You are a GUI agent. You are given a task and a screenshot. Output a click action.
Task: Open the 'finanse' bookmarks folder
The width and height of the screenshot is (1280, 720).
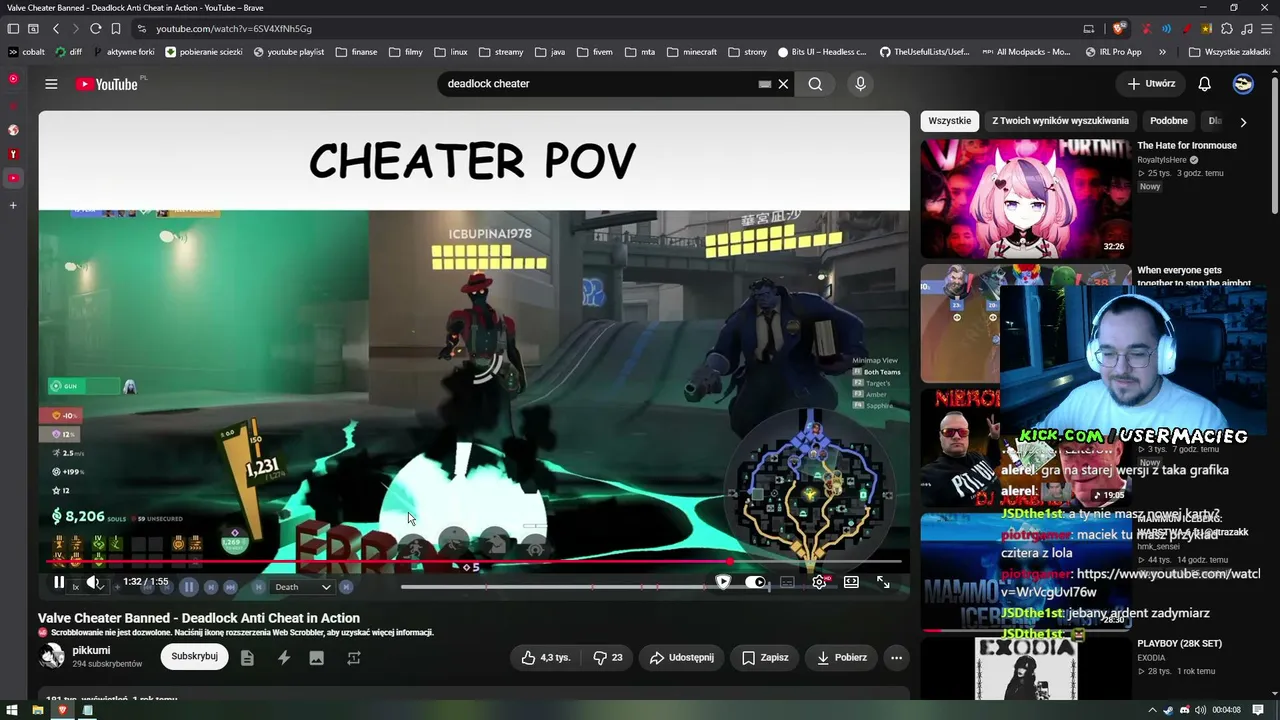356,52
